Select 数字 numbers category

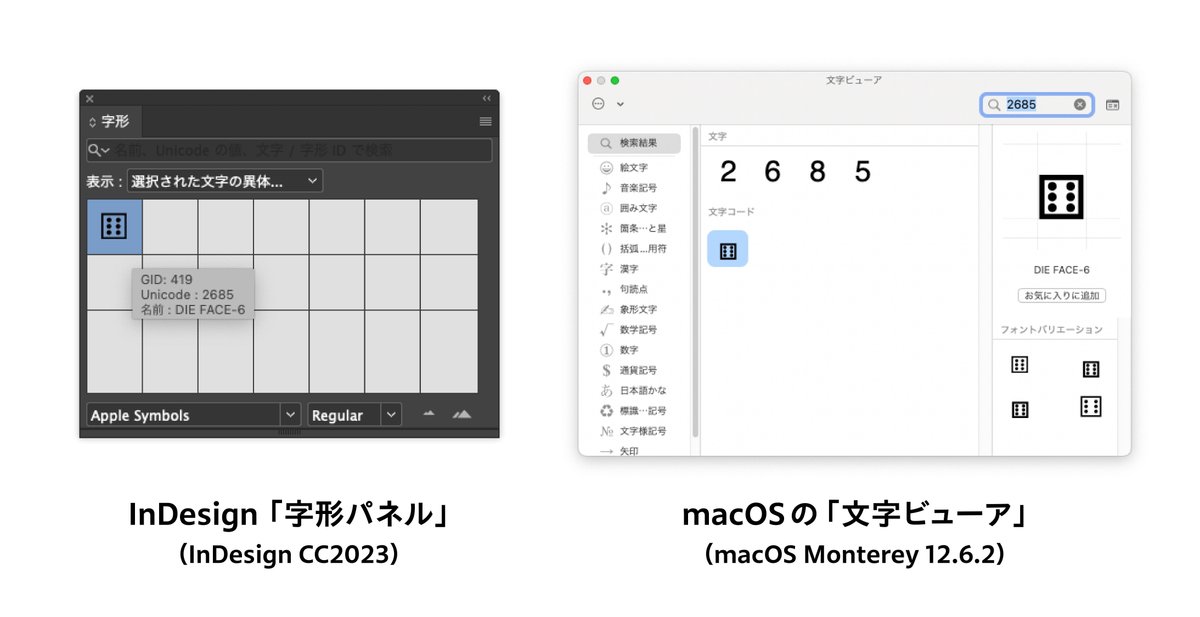[634, 350]
